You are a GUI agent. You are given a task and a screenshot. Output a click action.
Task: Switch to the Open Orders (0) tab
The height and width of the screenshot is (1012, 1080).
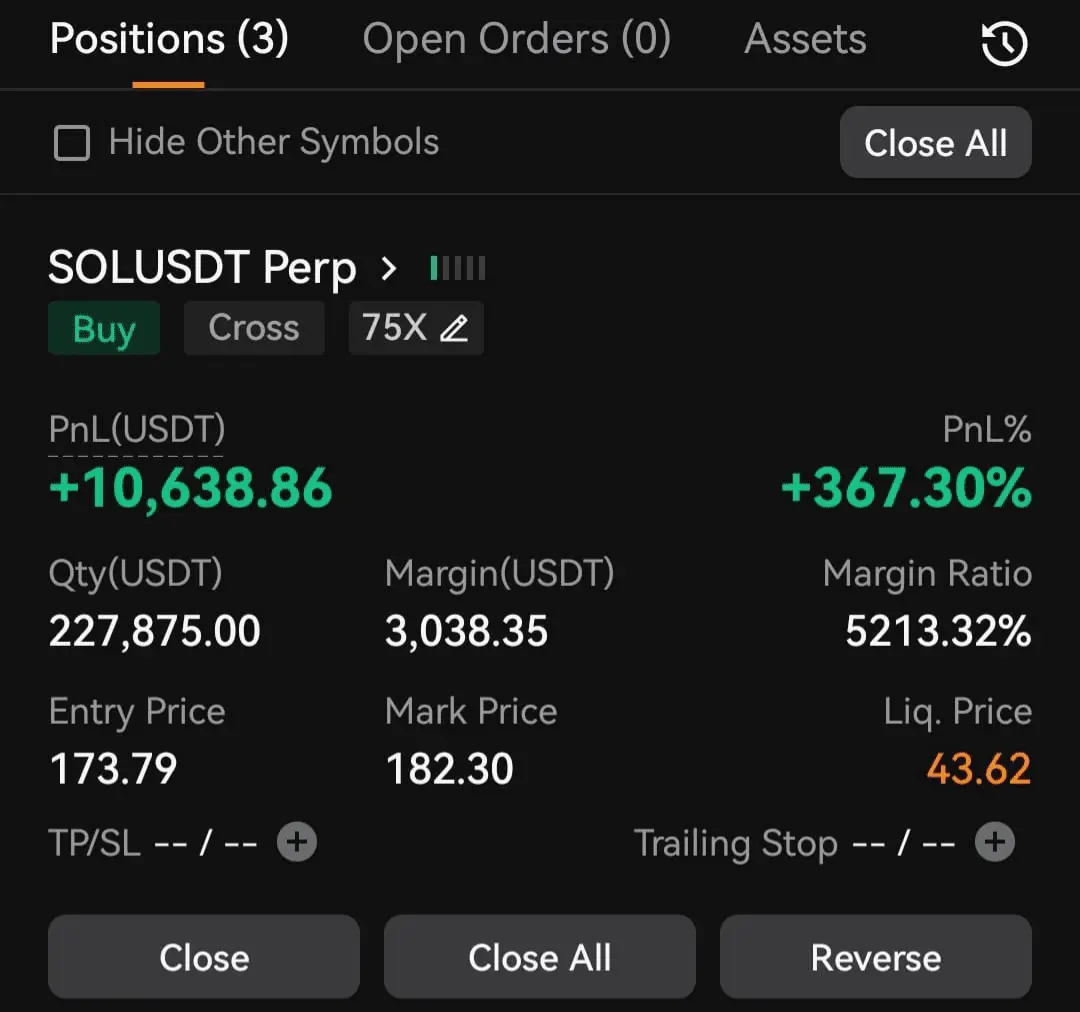tap(517, 39)
